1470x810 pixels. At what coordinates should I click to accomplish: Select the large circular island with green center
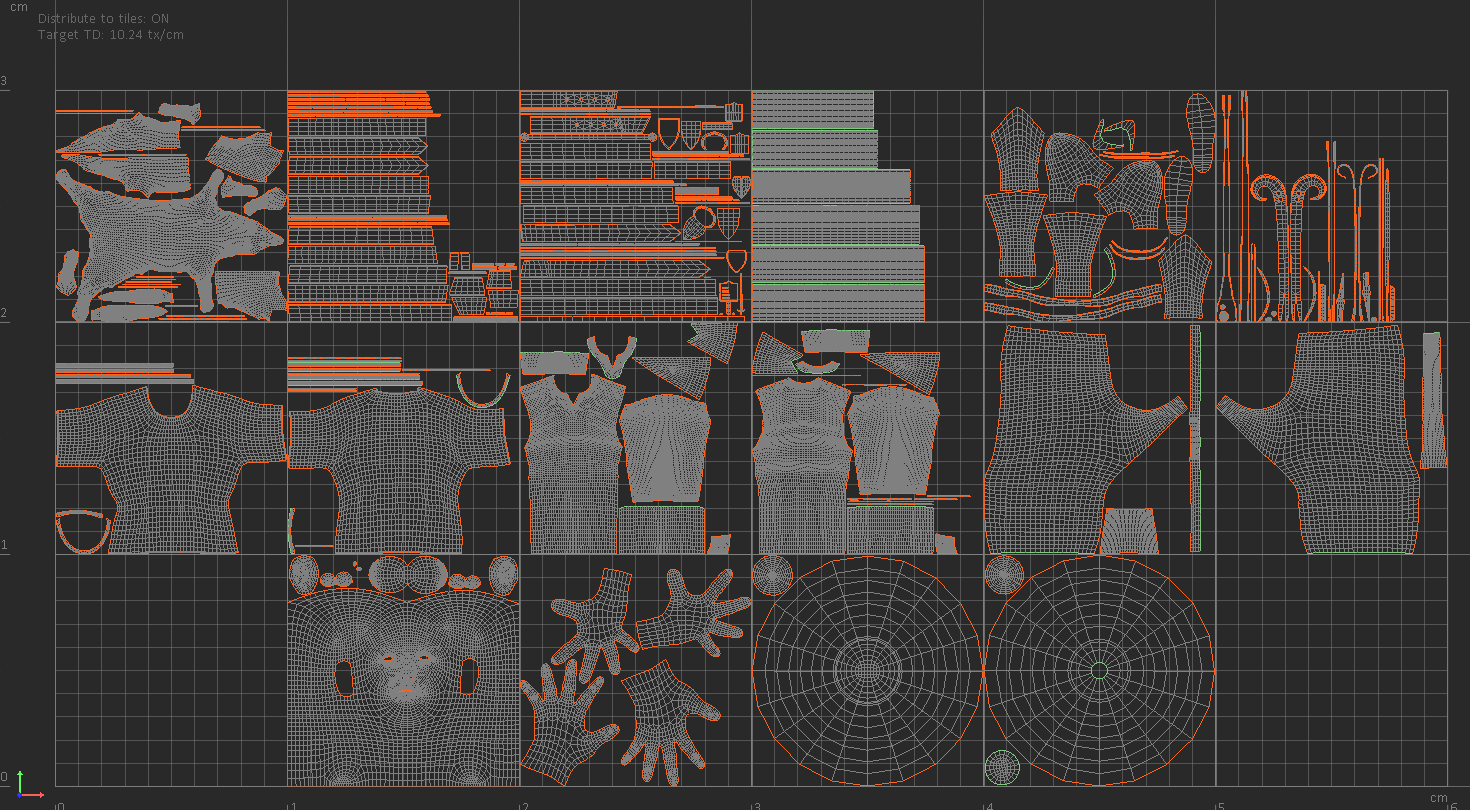pyautogui.click(x=1099, y=670)
